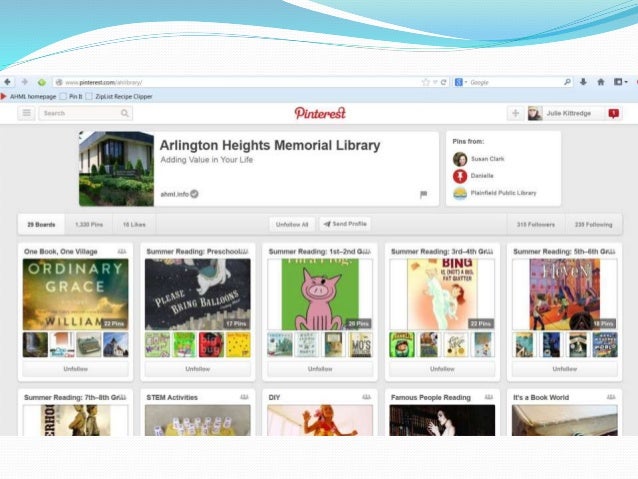This screenshot has width=638, height=479.
Task: Unfollow Summer Reading Preschool board
Action: 198,369
